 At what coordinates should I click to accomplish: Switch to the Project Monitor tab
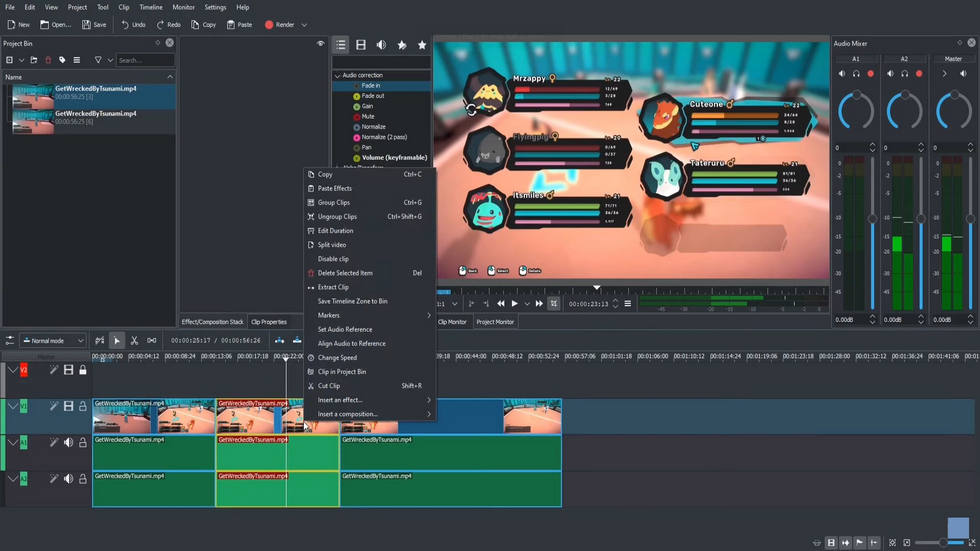coord(495,322)
